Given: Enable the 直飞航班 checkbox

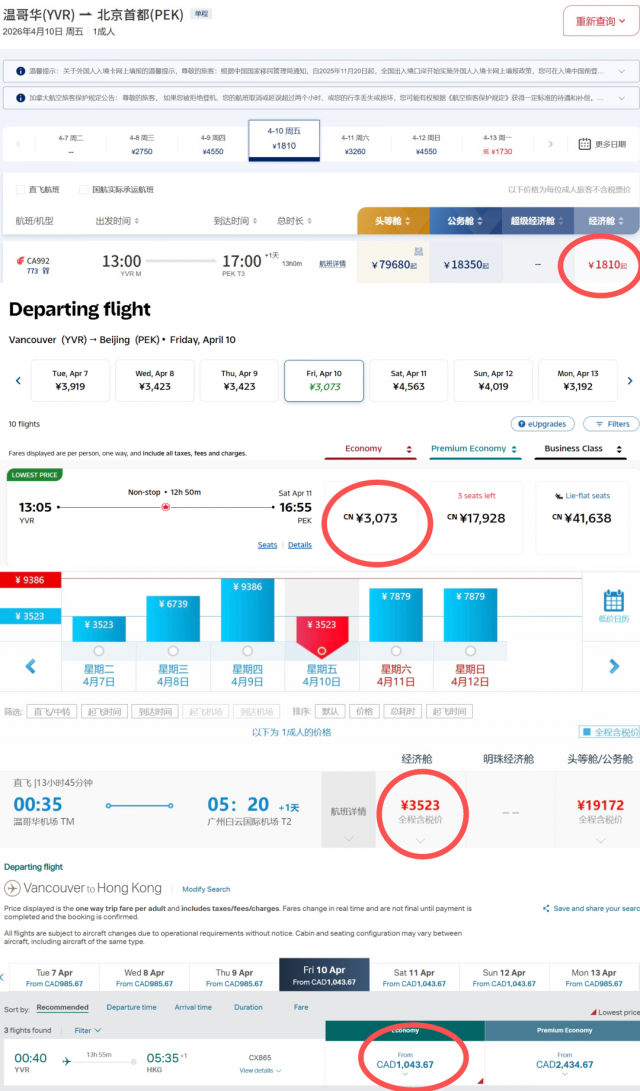Looking at the screenshot, I should tap(20, 190).
